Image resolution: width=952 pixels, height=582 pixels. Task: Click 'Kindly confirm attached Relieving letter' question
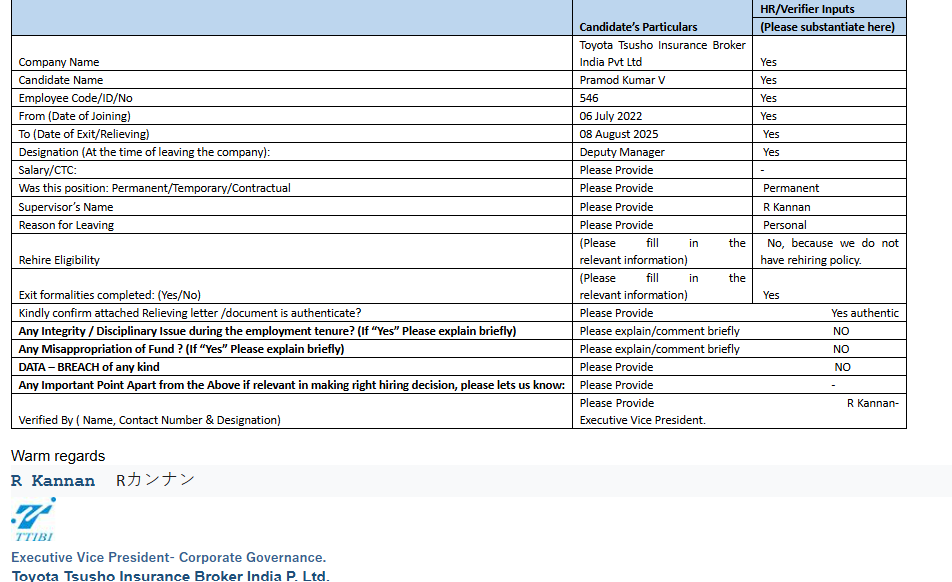click(x=189, y=313)
